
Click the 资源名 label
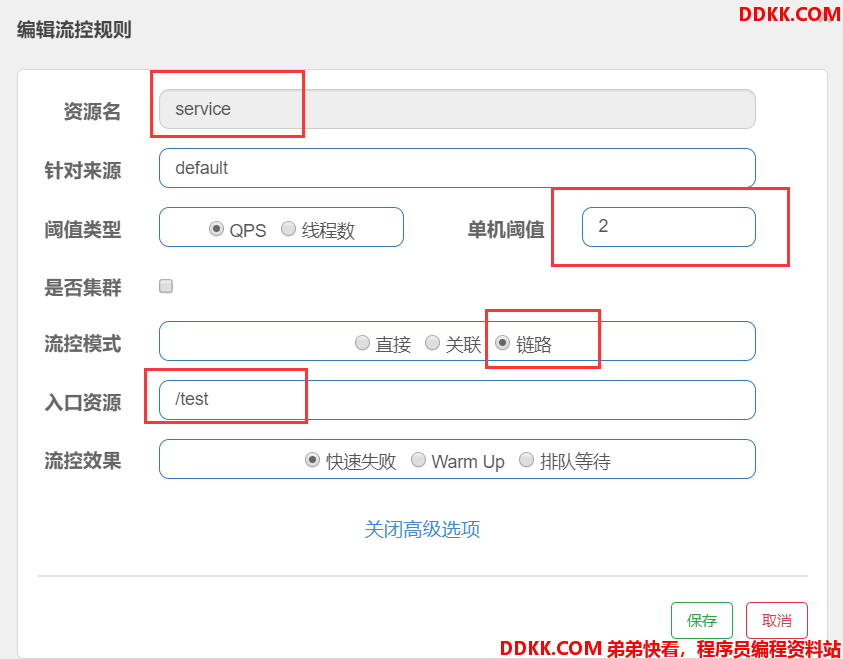click(x=92, y=112)
